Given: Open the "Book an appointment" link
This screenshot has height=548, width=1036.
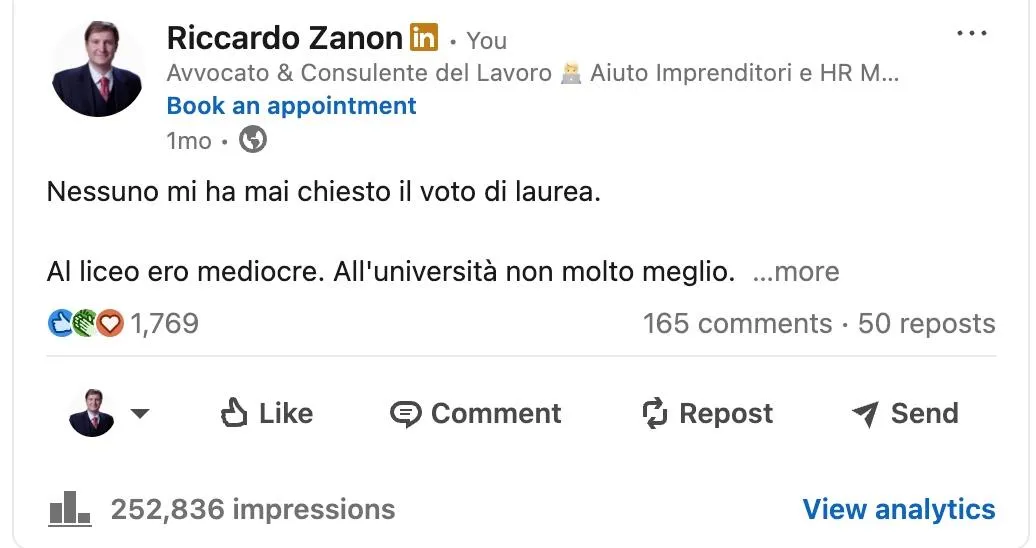Looking at the screenshot, I should [291, 106].
